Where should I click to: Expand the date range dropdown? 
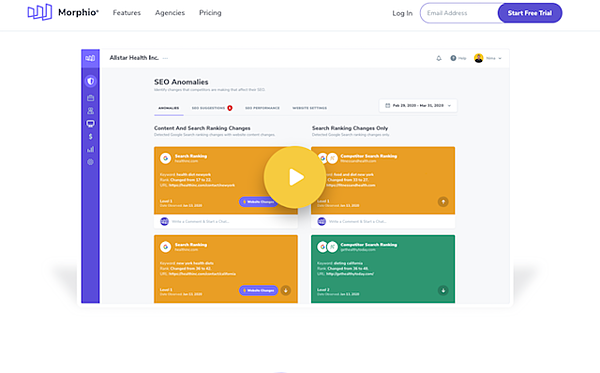point(418,106)
